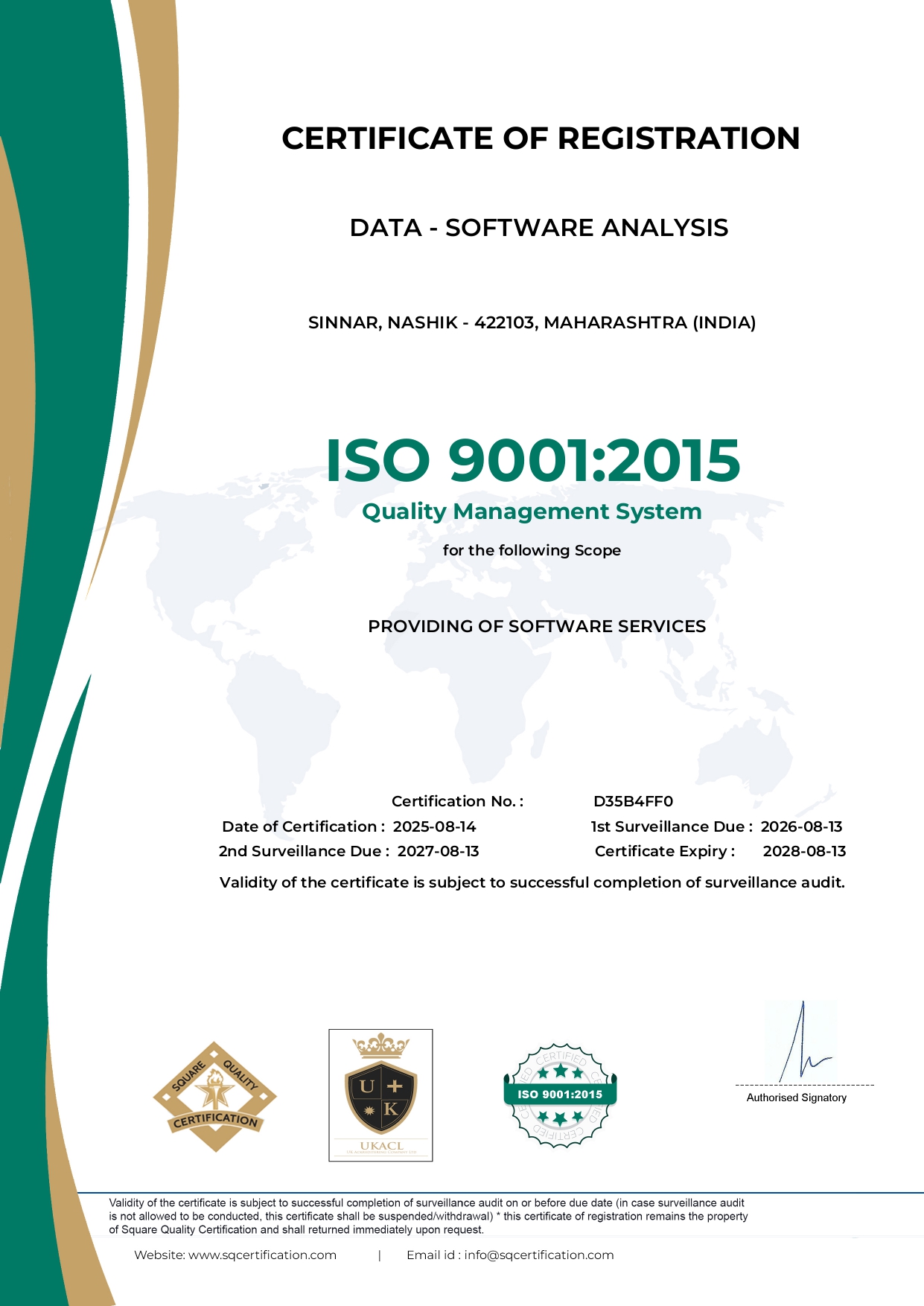Image resolution: width=924 pixels, height=1306 pixels.
Task: Click the ISO 9001:2015 certified seal
Action: click(560, 1095)
